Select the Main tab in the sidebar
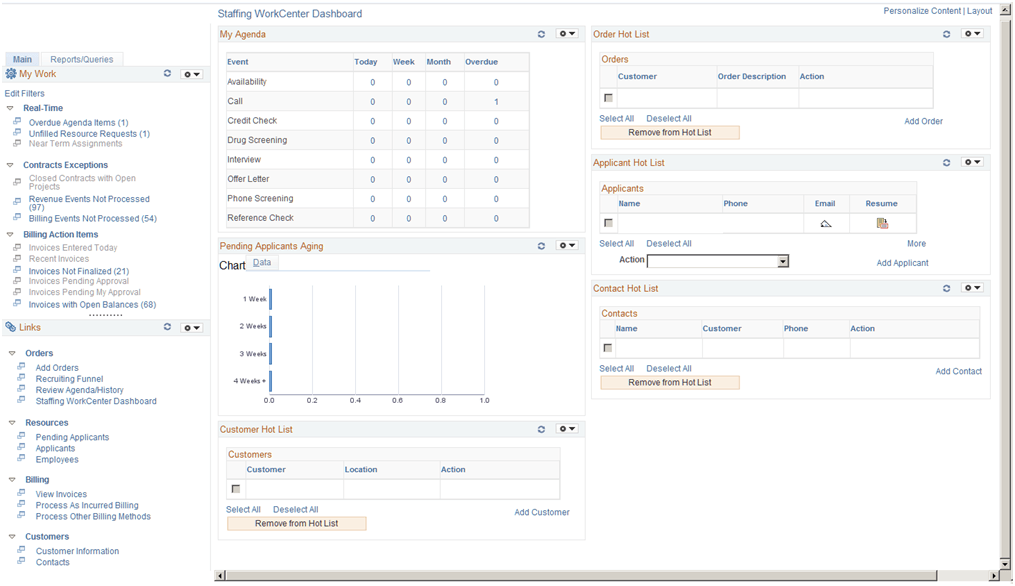Screen dimensions: 1015x586 click(x=22, y=59)
